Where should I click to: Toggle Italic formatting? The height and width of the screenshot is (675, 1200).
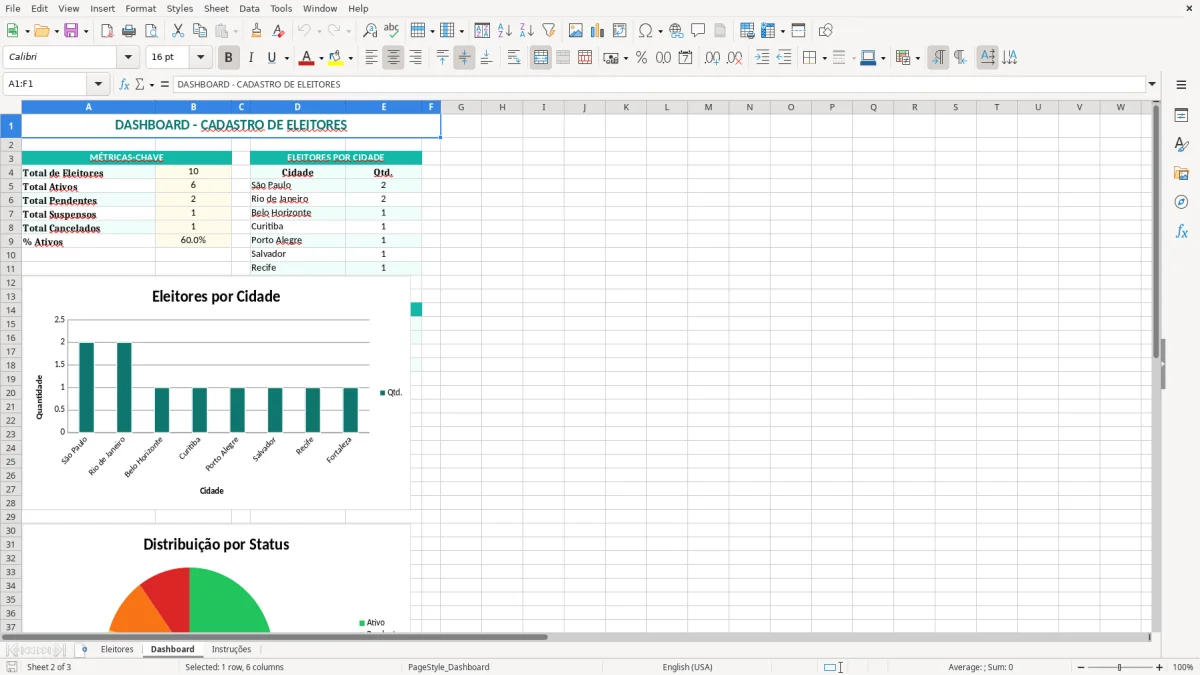(250, 58)
